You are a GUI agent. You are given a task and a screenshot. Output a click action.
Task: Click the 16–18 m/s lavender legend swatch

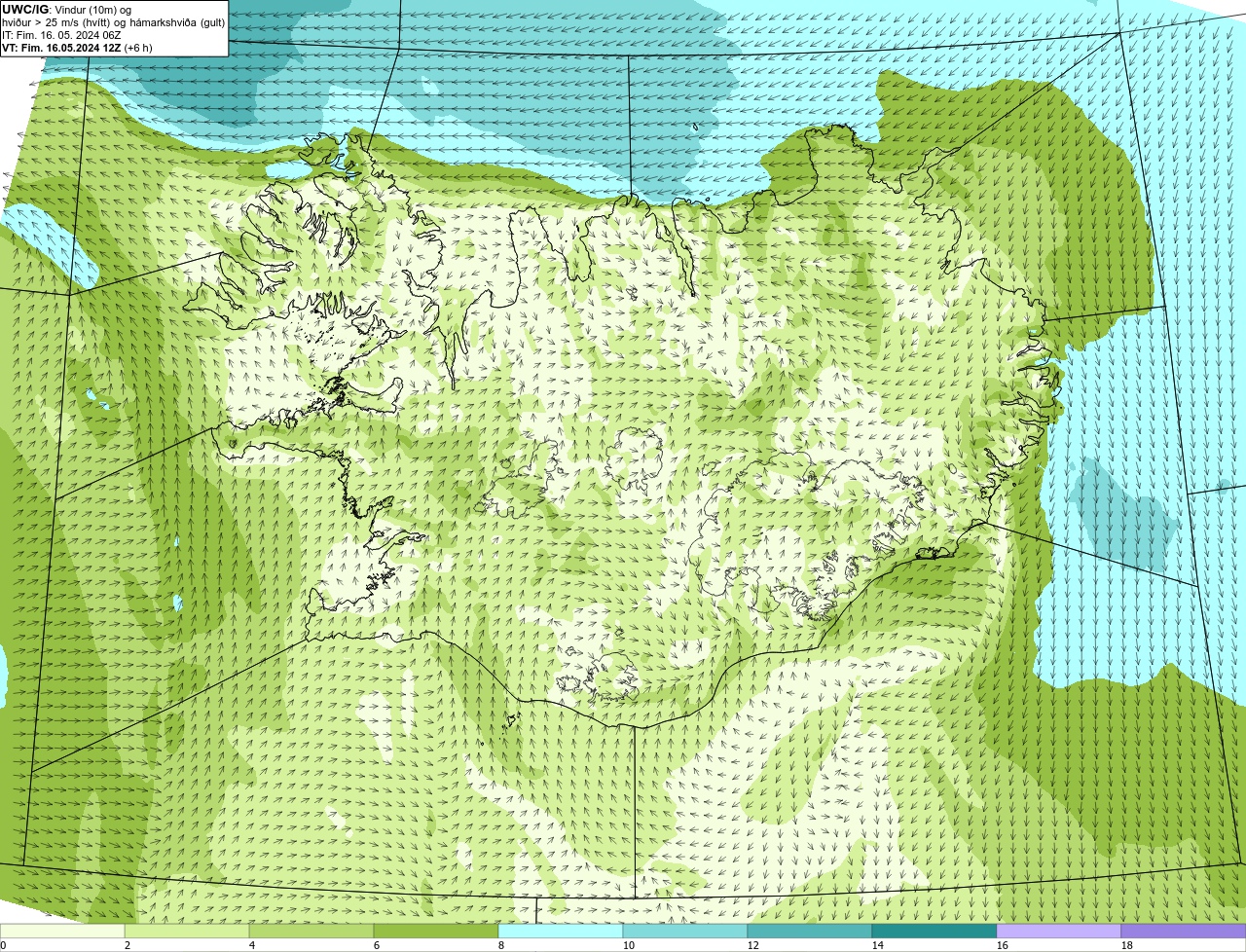pyautogui.click(x=1059, y=931)
